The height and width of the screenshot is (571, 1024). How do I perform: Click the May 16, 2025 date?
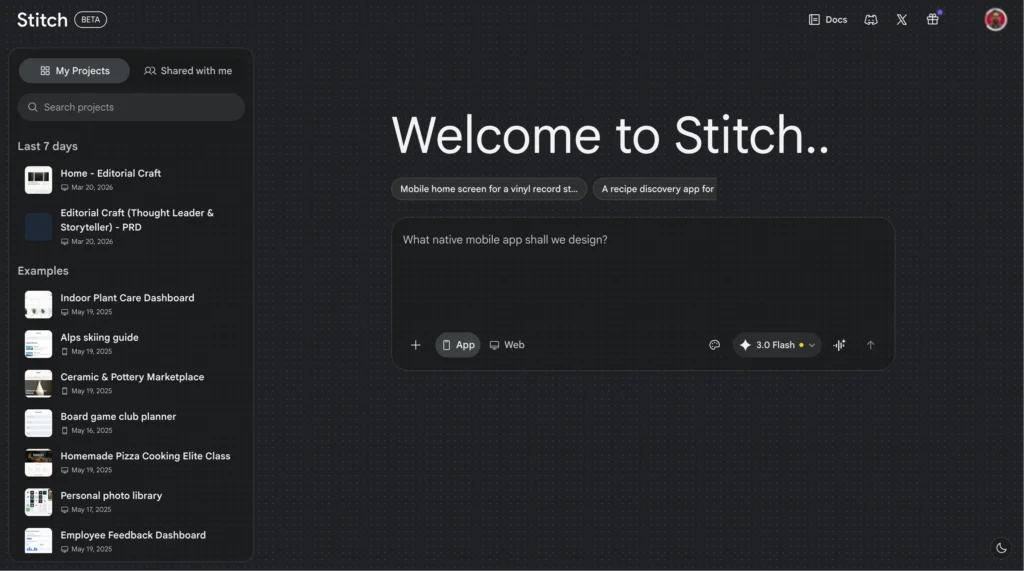coord(91,431)
